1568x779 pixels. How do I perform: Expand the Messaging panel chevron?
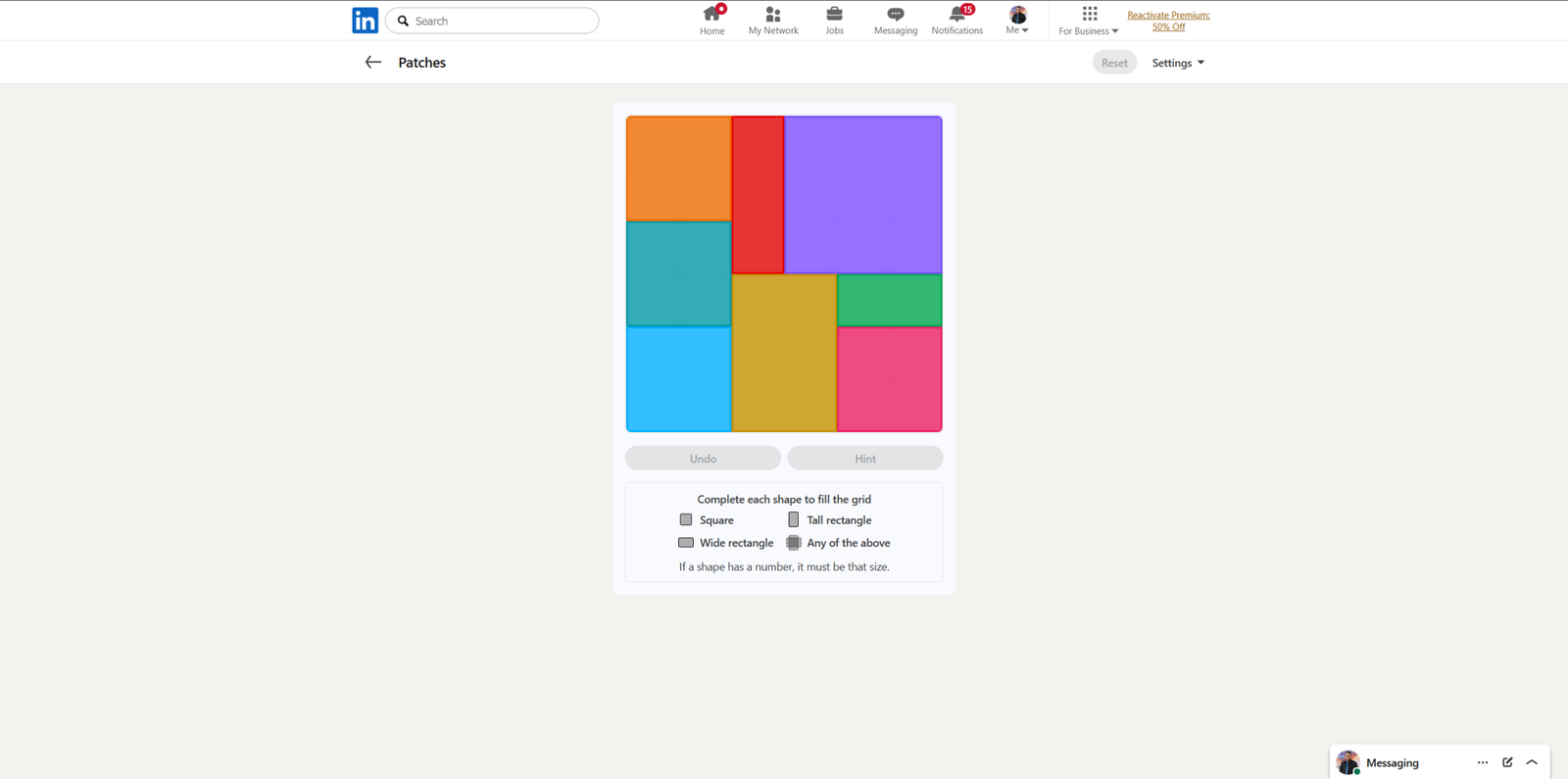click(1532, 762)
